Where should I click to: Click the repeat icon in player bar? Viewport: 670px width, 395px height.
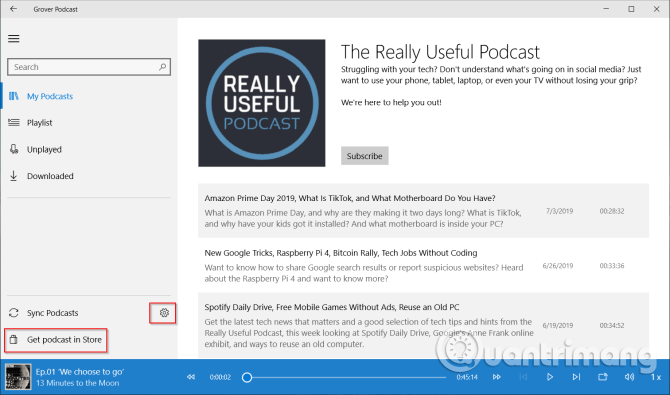click(x=602, y=377)
